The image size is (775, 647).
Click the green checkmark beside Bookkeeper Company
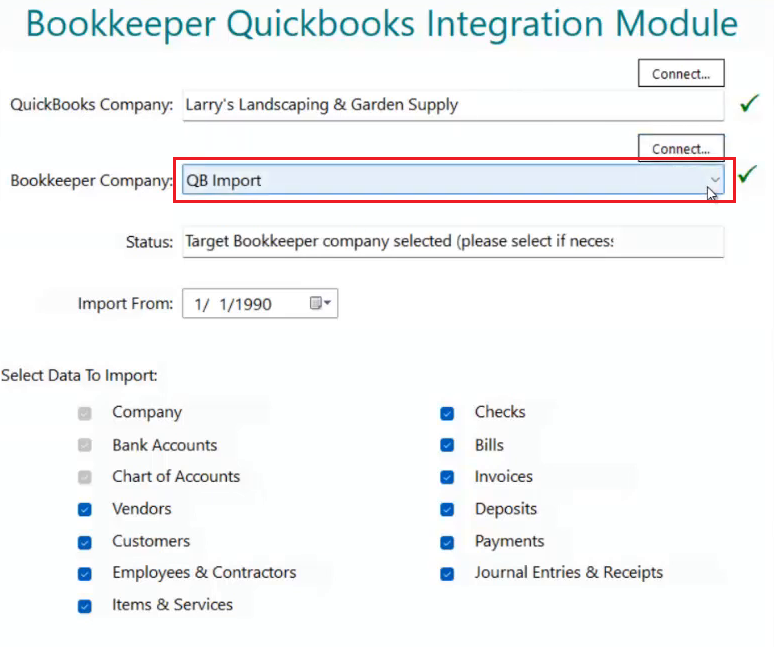[x=747, y=173]
